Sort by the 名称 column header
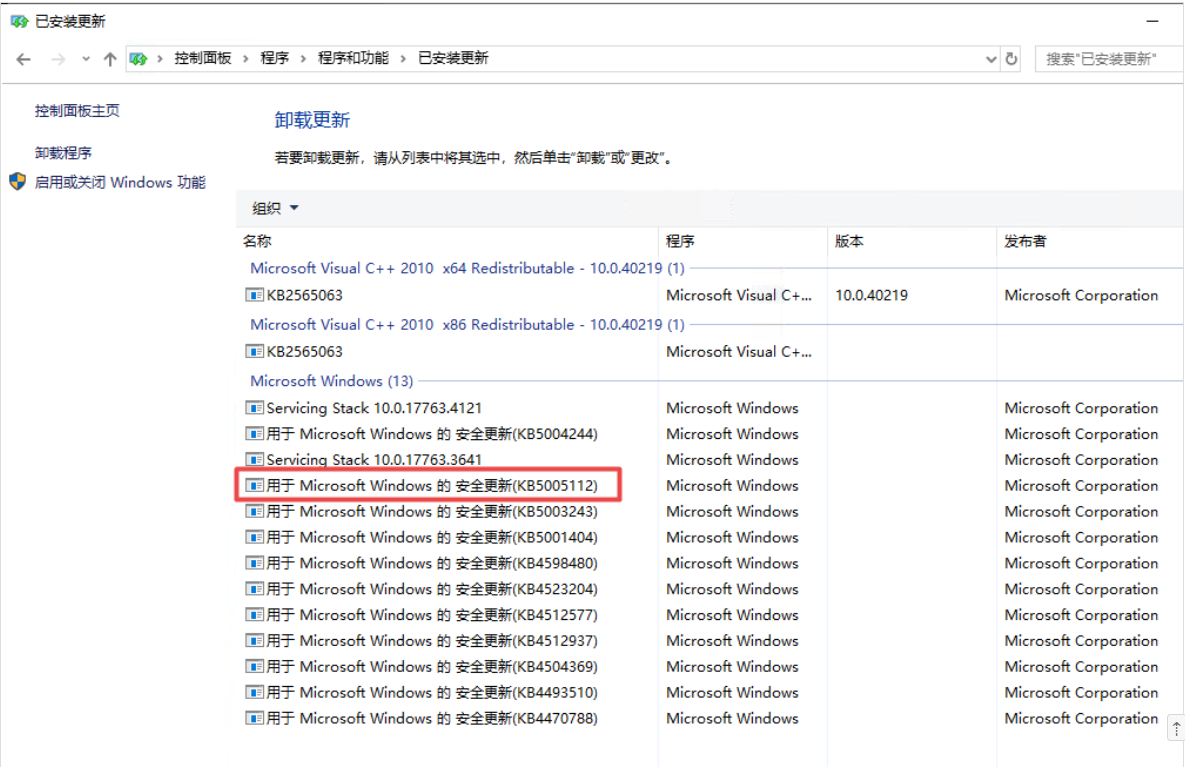1185x767 pixels. pyautogui.click(x=257, y=241)
